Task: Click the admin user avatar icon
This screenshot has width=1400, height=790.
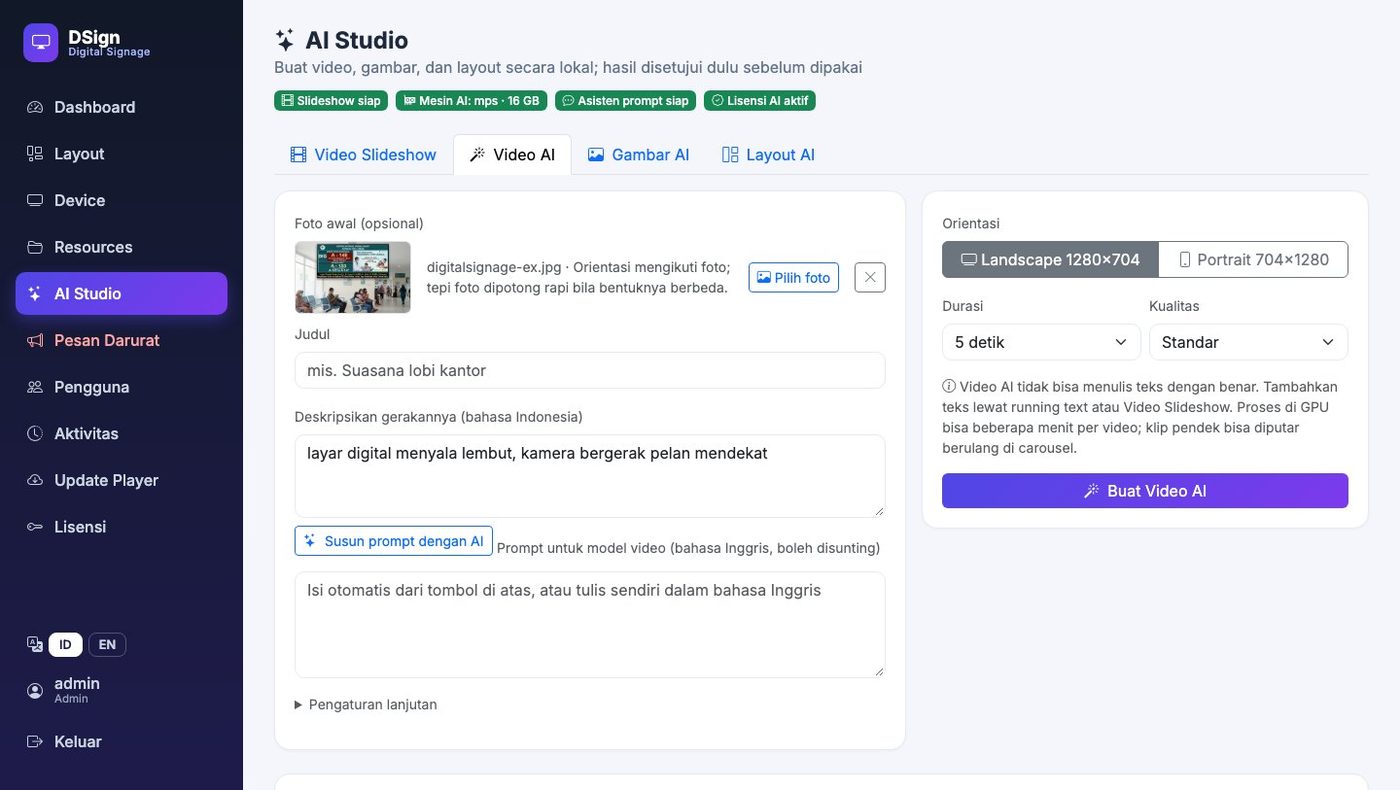Action: coord(35,690)
